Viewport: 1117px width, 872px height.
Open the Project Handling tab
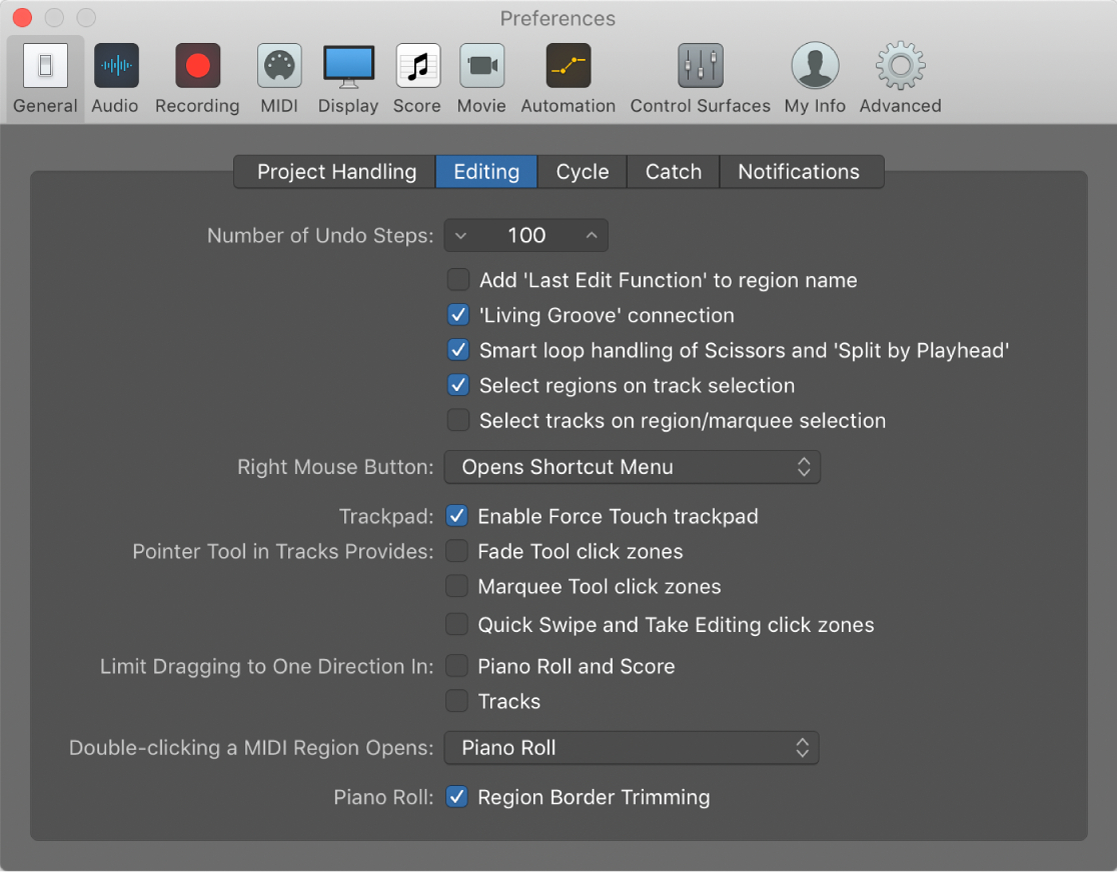334,171
